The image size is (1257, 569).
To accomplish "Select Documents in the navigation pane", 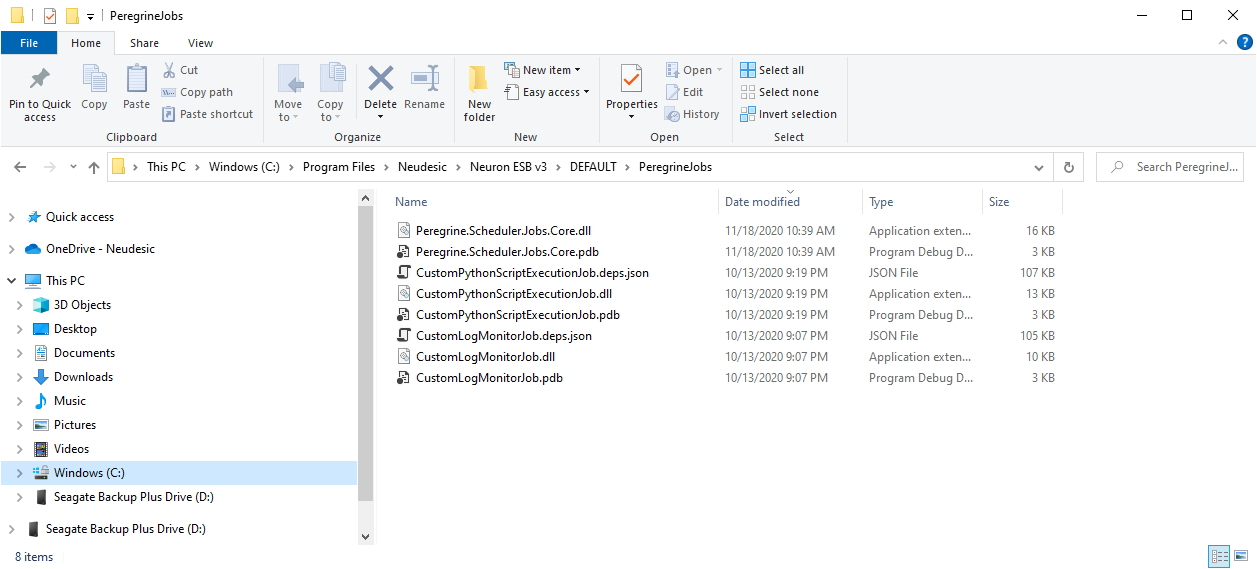I will point(84,353).
